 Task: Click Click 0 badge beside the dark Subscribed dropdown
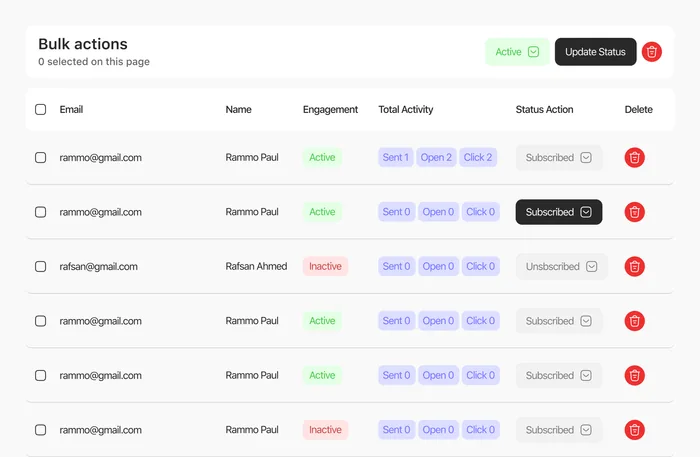coord(480,212)
